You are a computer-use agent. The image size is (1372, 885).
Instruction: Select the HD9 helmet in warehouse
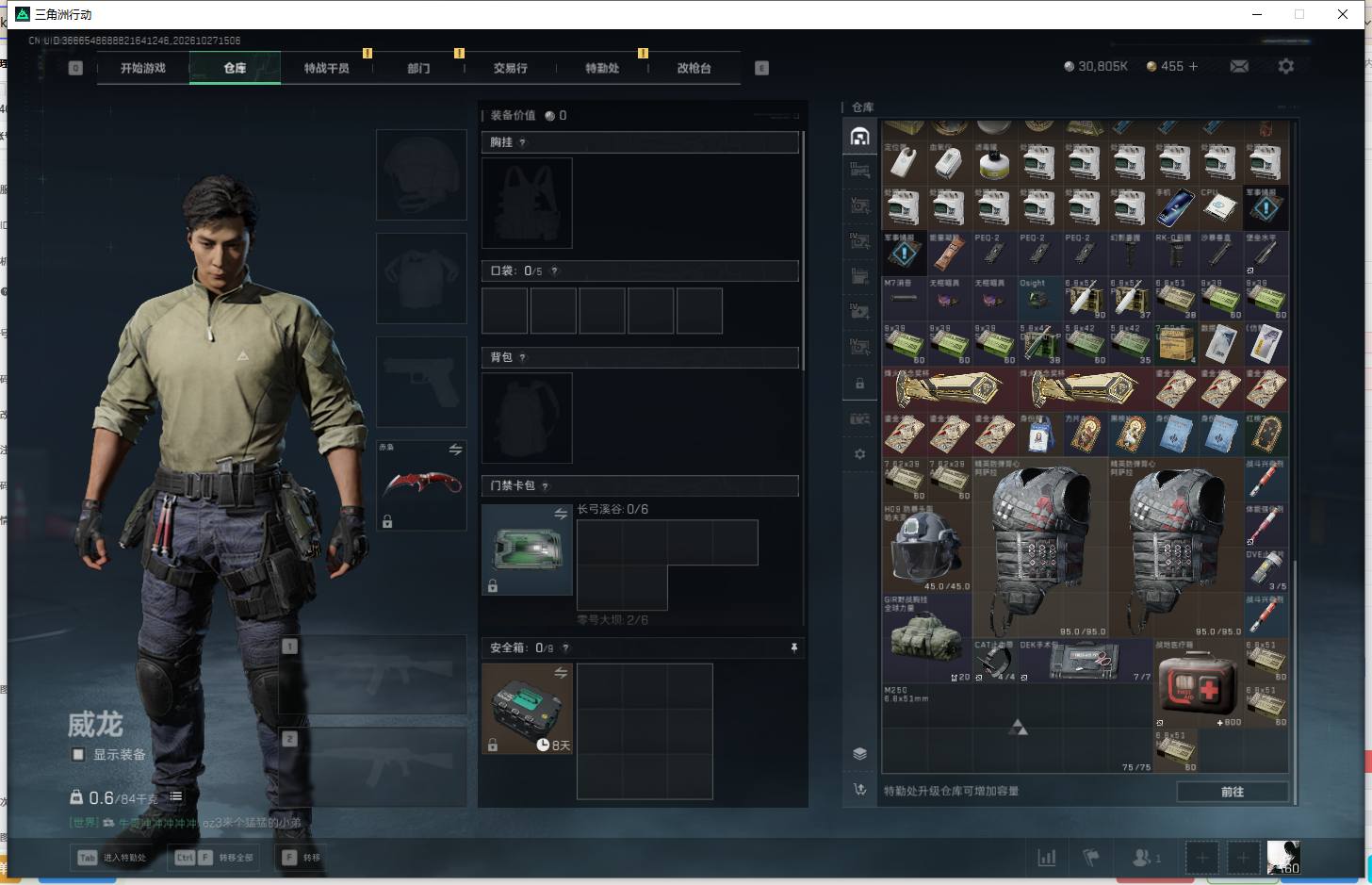[927, 548]
